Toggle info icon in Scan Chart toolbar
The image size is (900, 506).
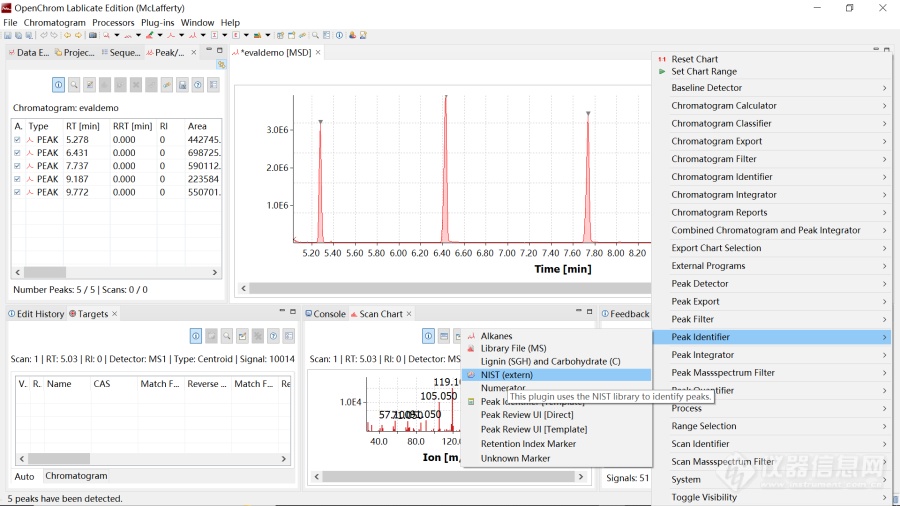[428, 336]
